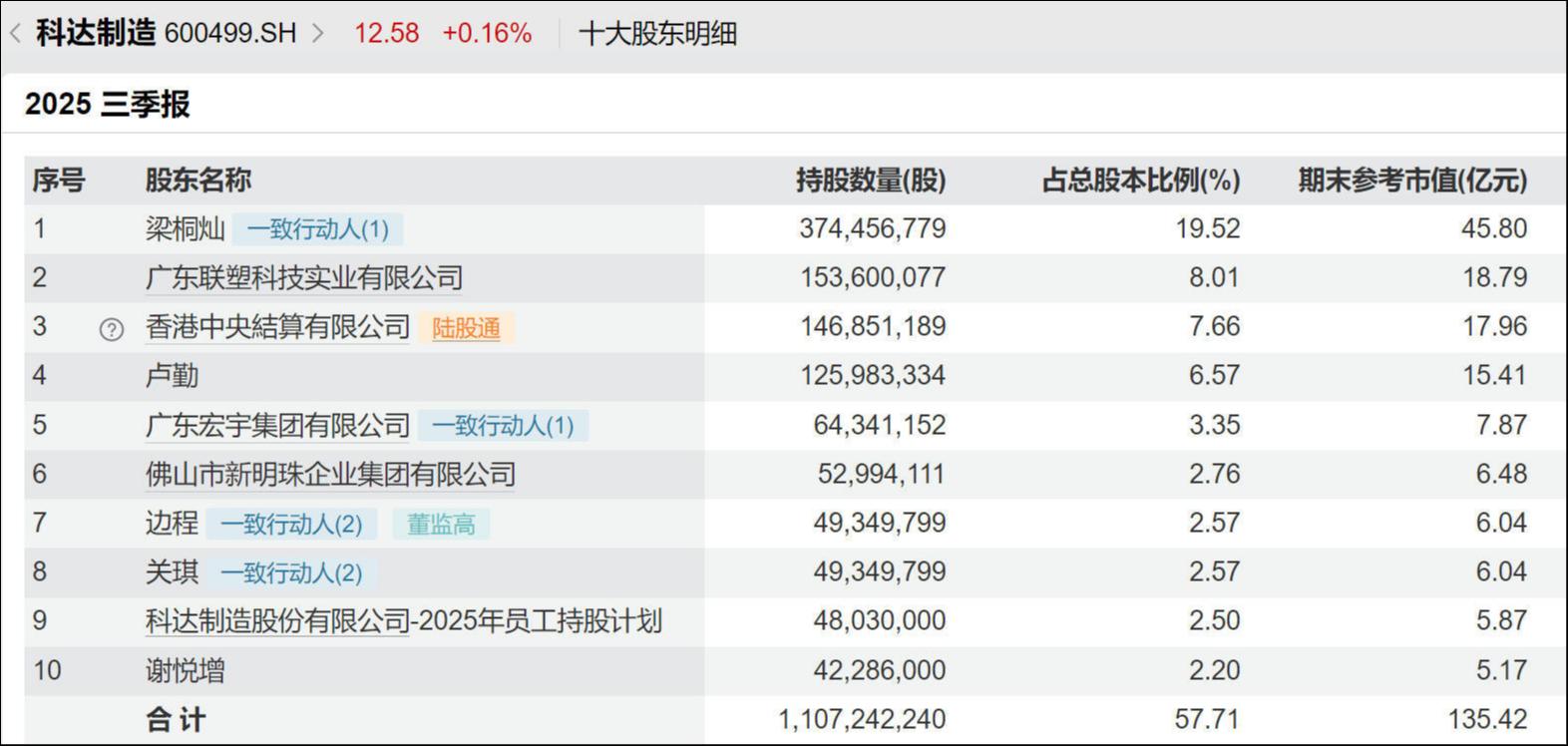Click ratio value 7.66
Viewport: 1568px width, 746px height.
point(1214,326)
